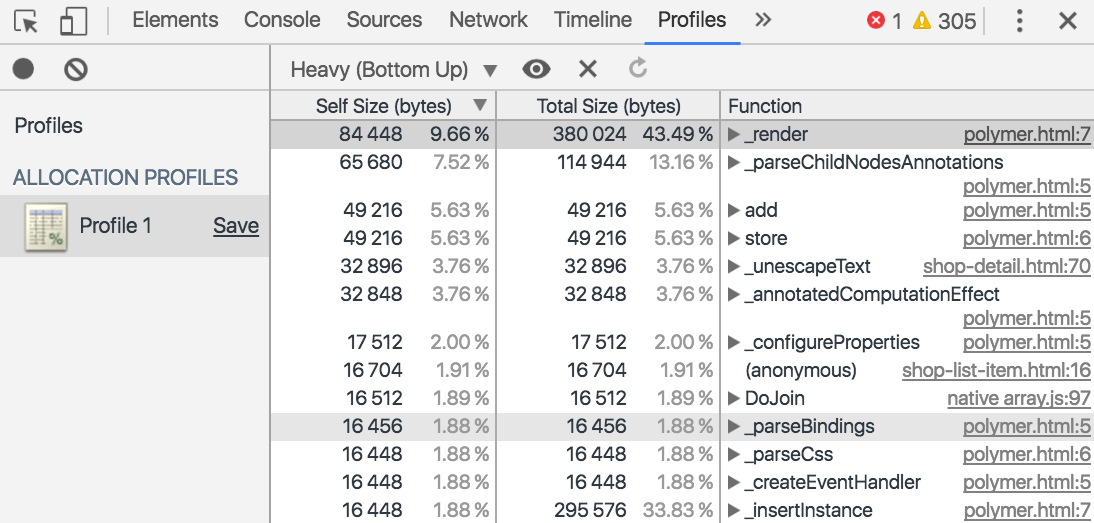Expand the _render function row
1094x523 pixels.
coord(734,135)
